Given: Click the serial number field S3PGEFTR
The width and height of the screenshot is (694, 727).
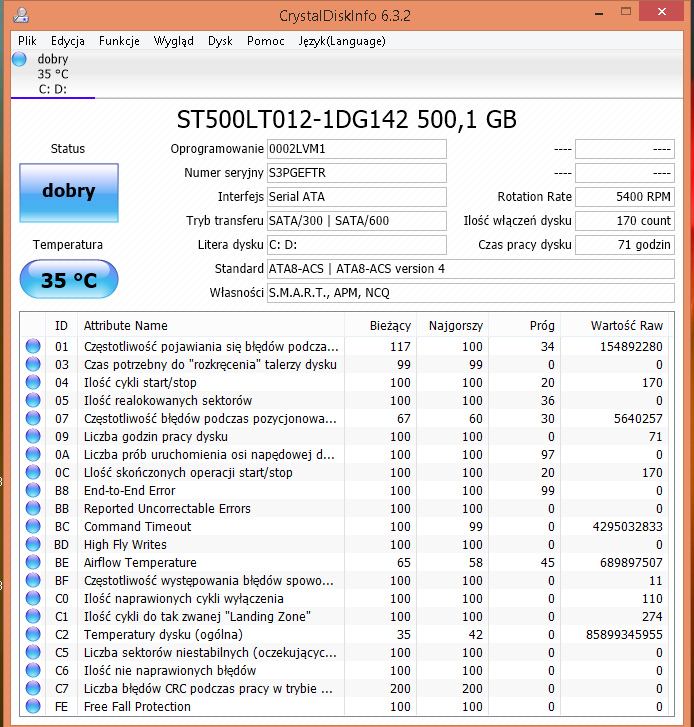Looking at the screenshot, I should [x=357, y=173].
